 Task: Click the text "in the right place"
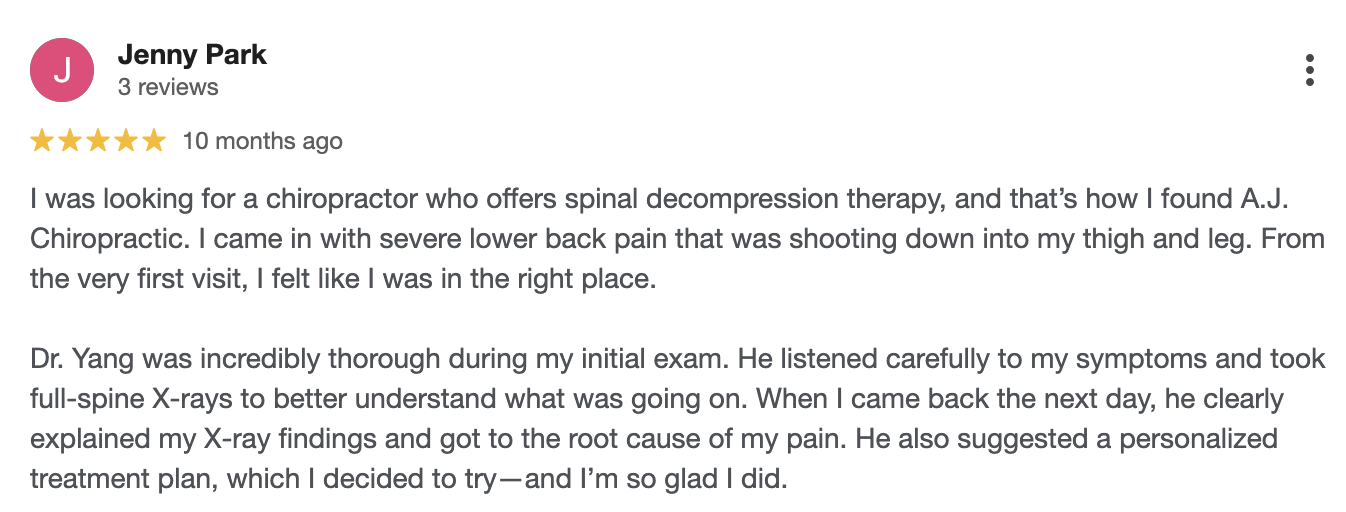tap(561, 279)
